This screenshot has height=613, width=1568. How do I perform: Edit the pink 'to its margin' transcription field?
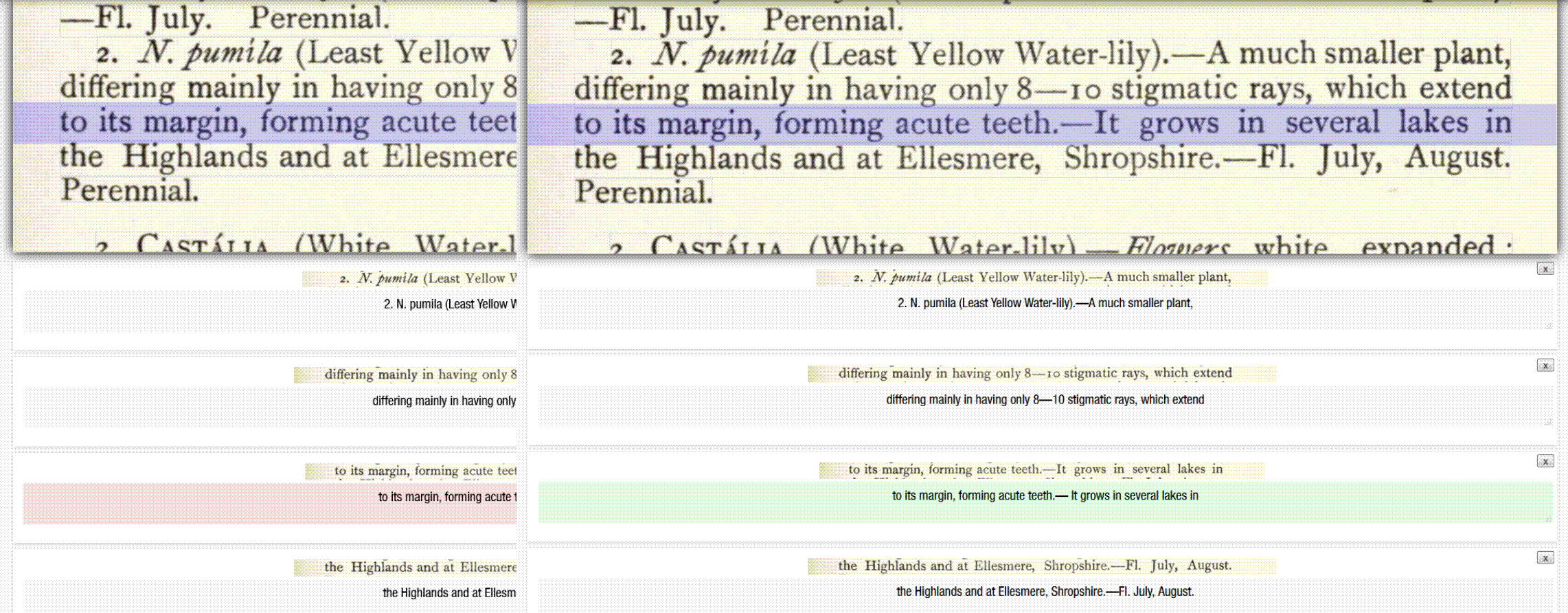tap(269, 504)
